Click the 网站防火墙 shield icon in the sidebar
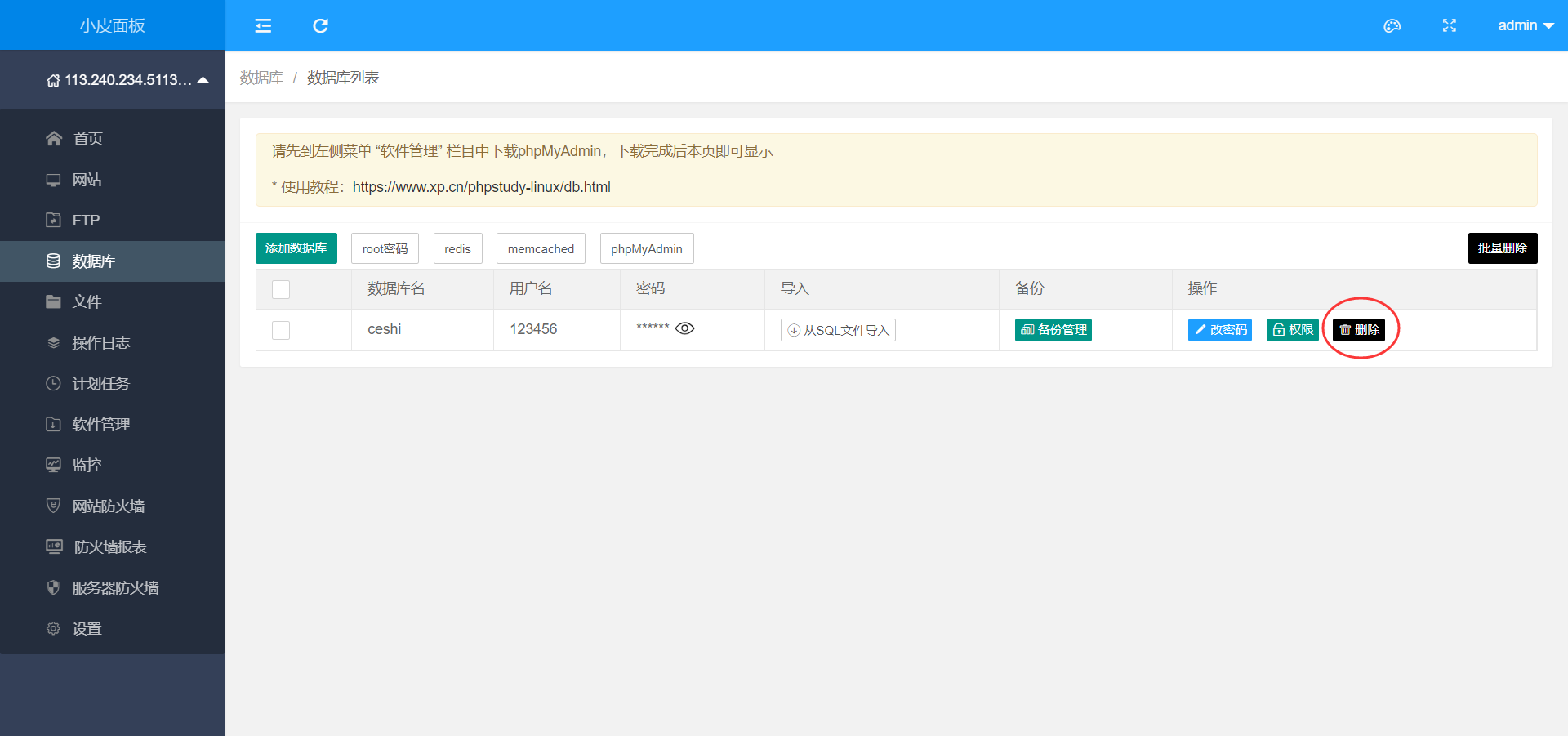 (54, 506)
